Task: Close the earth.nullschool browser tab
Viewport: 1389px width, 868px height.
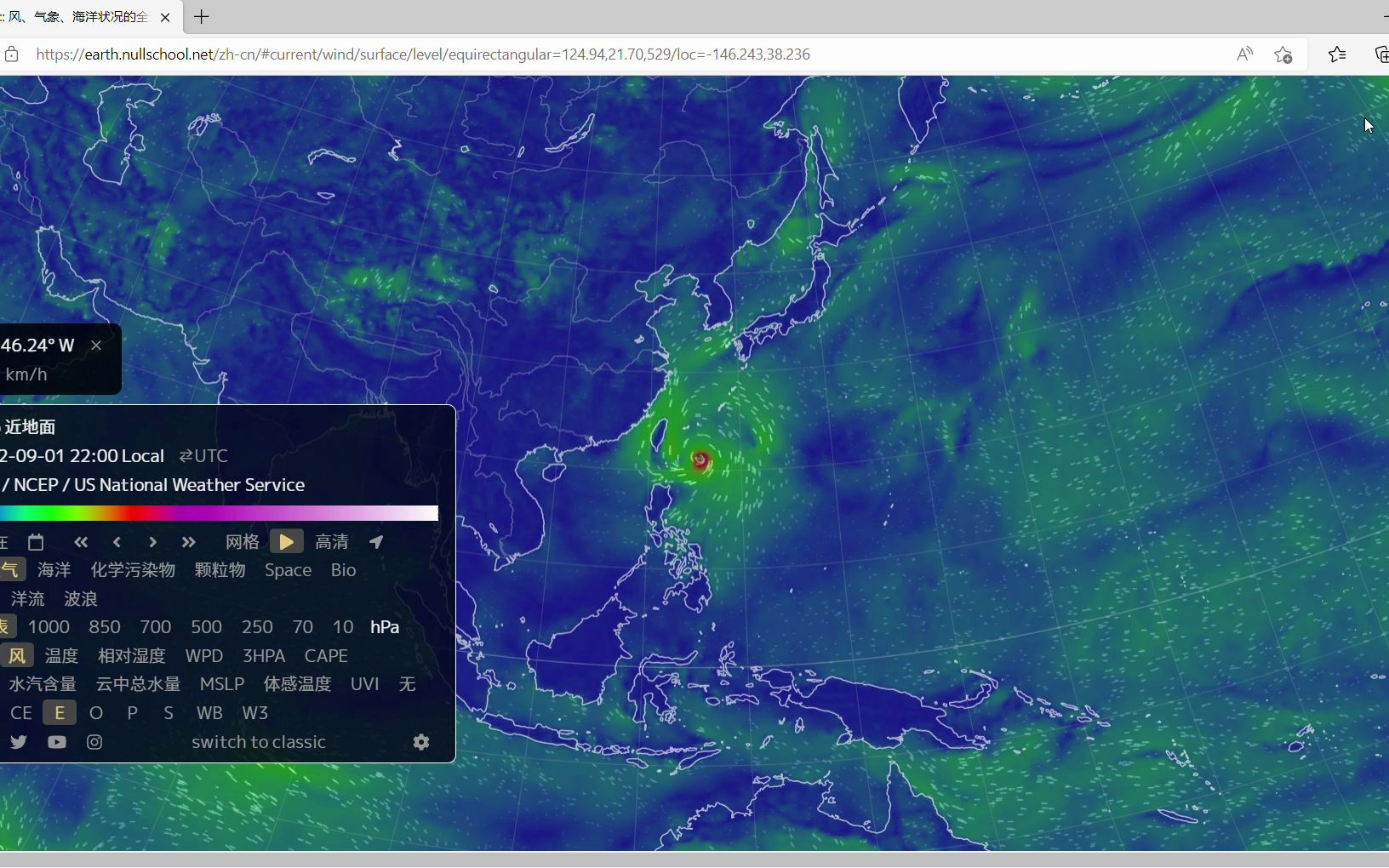Action: [165, 17]
